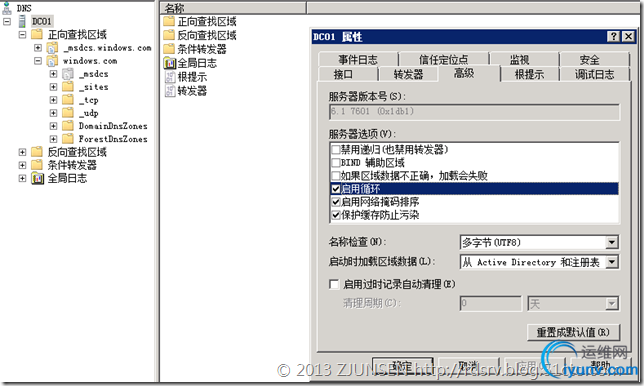644x386 pixels.
Task: Click the _msdcs.windows.com zone icon
Action: (52, 48)
